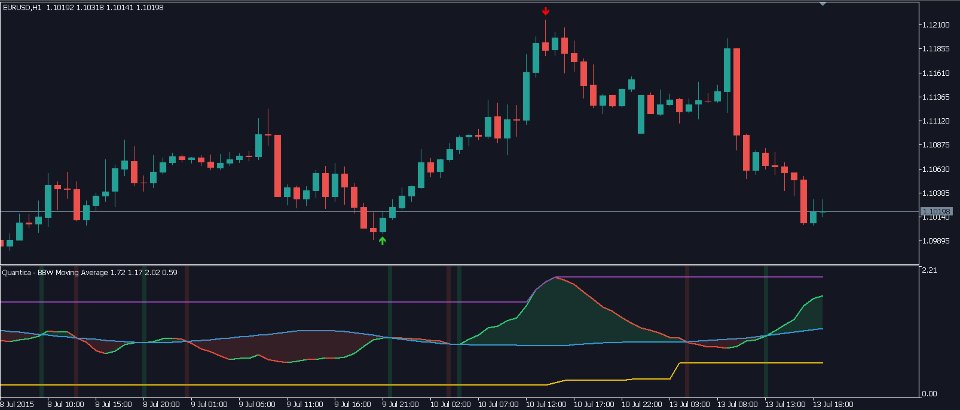Click the 8 Jul 20:00 time label
This screenshot has height=410, width=960.
coord(161,404)
